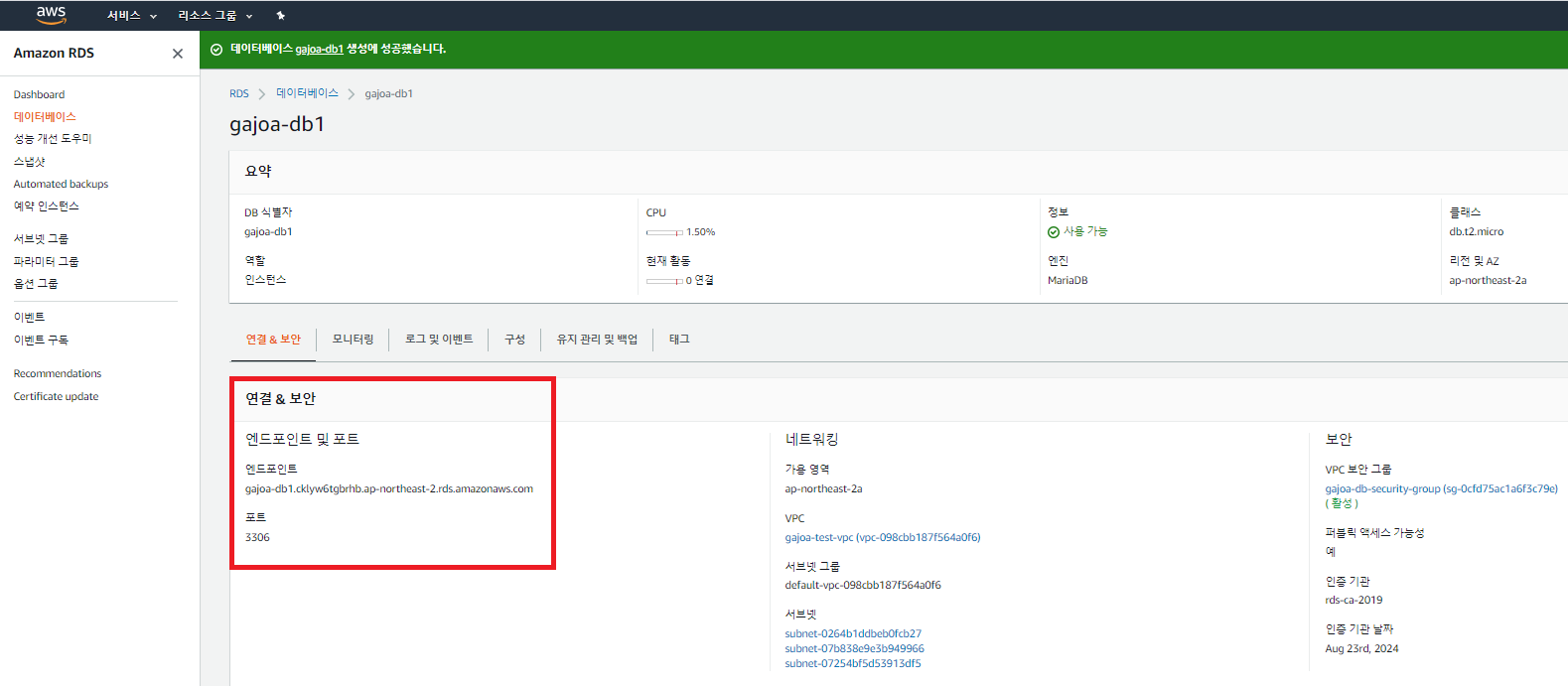Click default-vpc-098cbb187f564a0f6 subnet group text
1568x686 pixels.
[863, 585]
